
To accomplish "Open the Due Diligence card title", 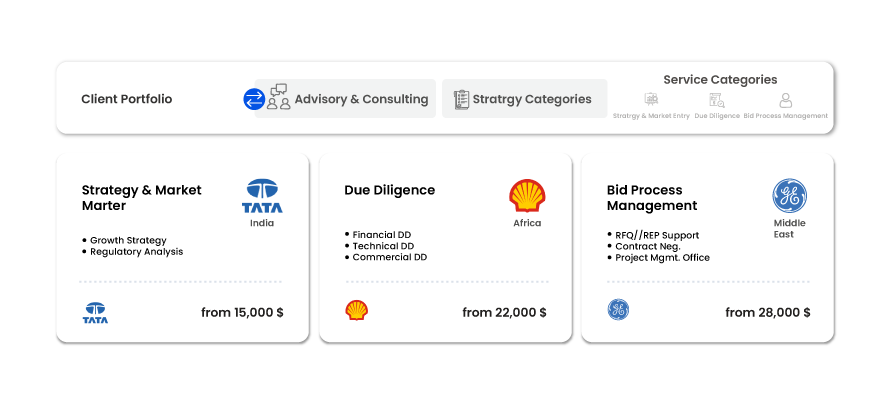I will (389, 190).
